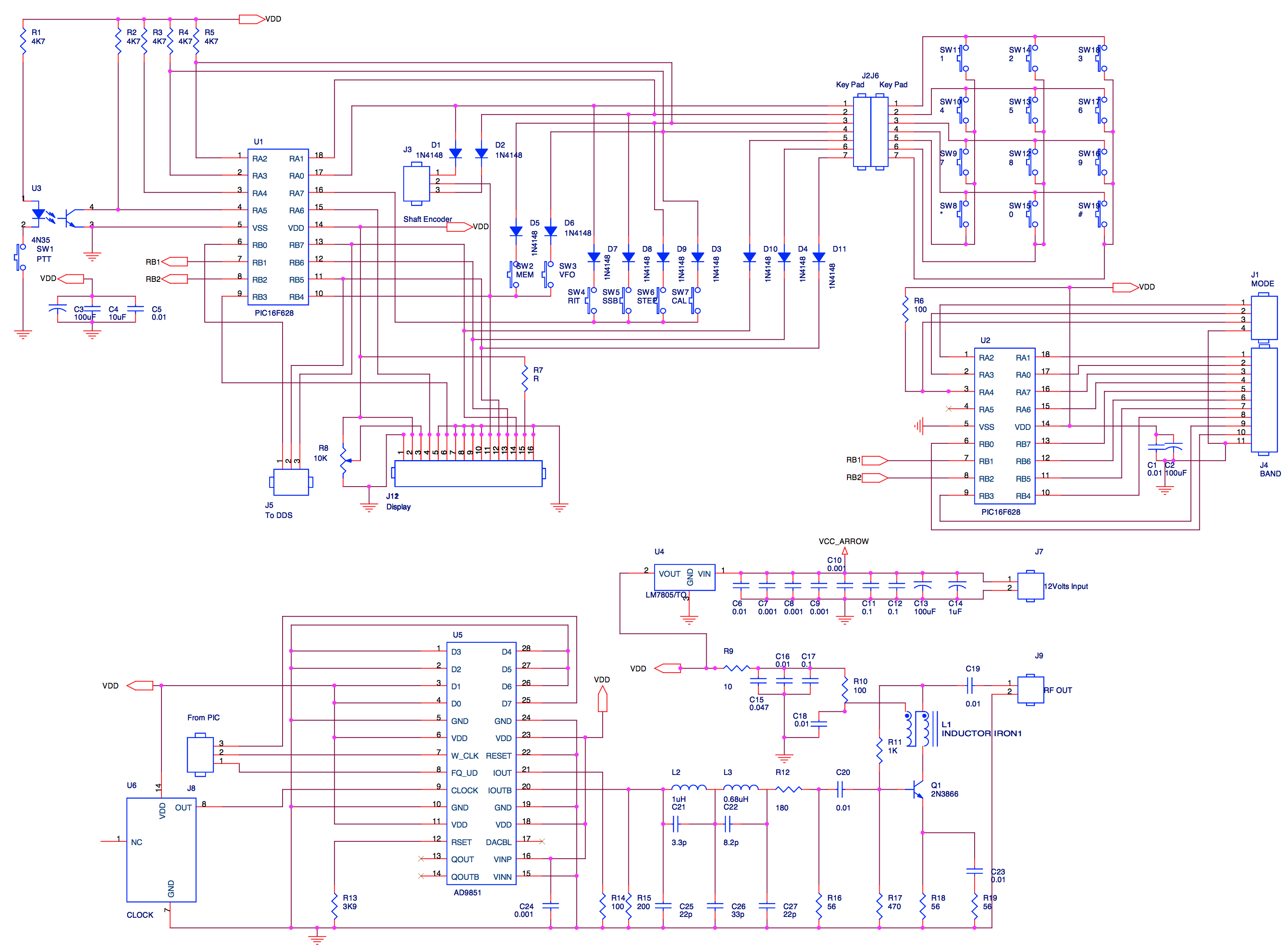Select the U1 PIC16F628 chip body
The width and height of the screenshot is (1287, 952).
tap(278, 227)
